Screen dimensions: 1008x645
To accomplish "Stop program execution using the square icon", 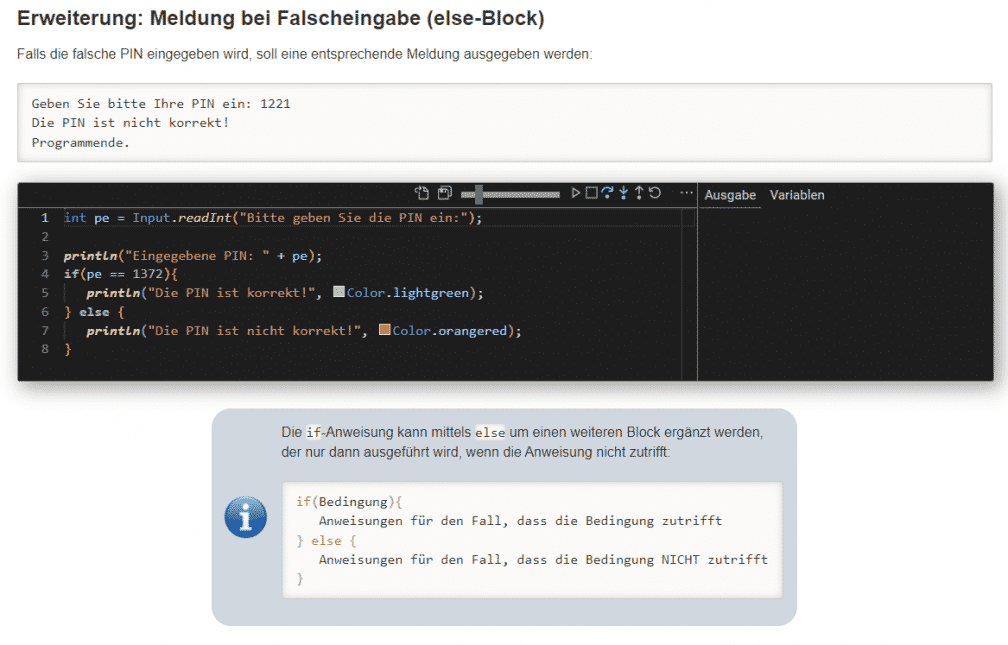I will click(590, 193).
